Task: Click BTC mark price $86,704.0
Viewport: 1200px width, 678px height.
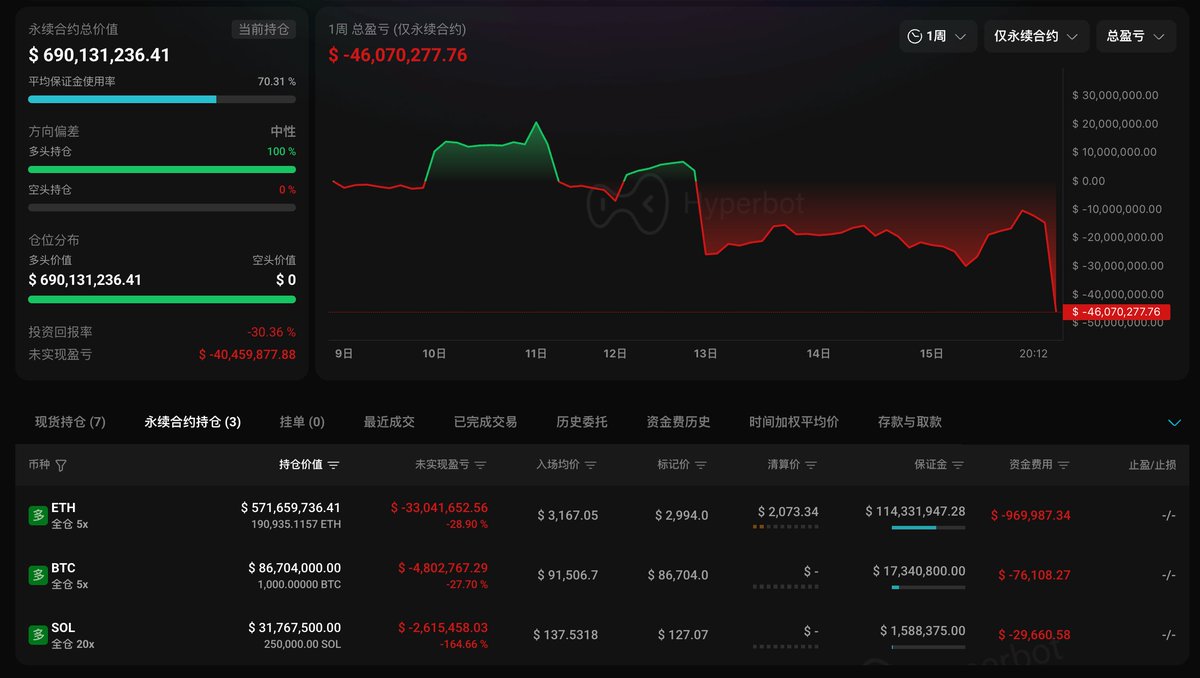Action: pyautogui.click(x=678, y=575)
